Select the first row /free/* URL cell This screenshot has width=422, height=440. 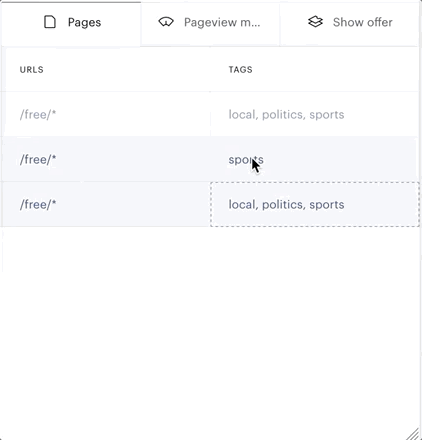point(106,114)
